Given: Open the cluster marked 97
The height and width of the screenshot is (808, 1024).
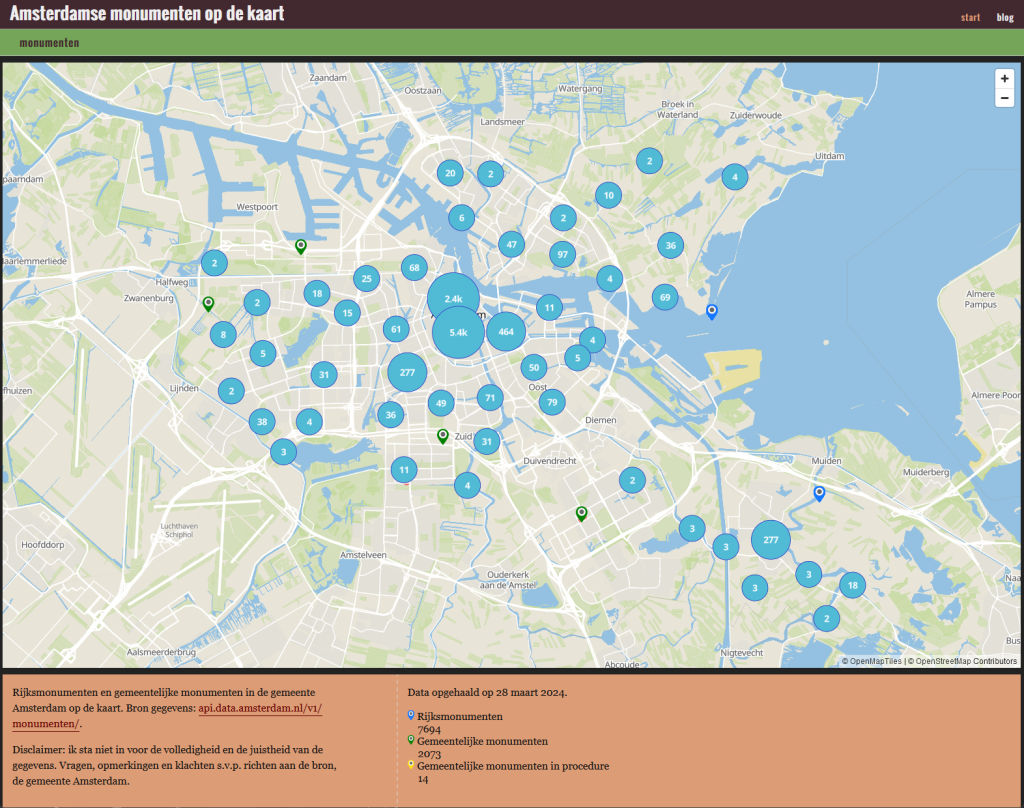Looking at the screenshot, I should 563,254.
